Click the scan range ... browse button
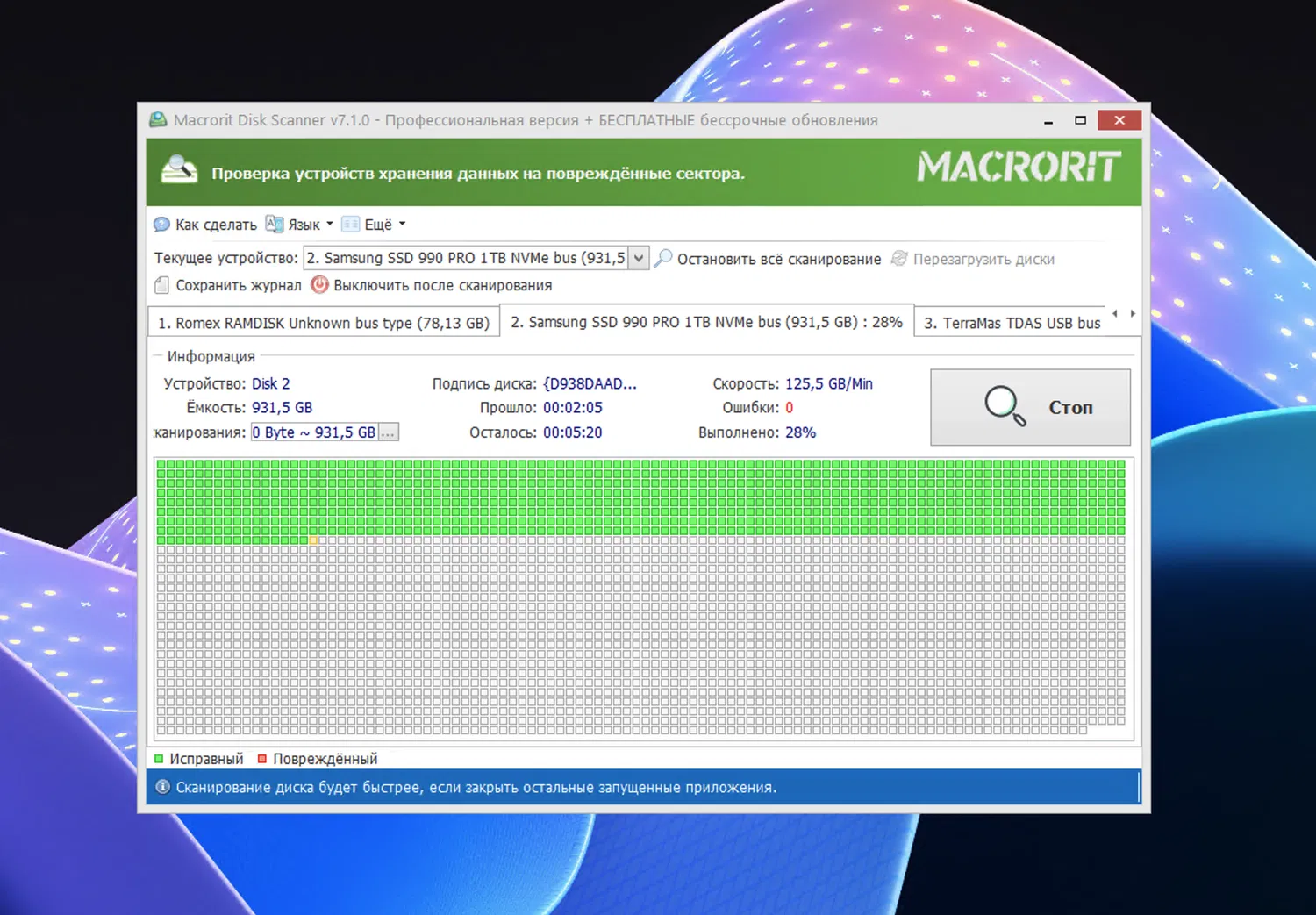This screenshot has width=1316, height=915. [389, 432]
